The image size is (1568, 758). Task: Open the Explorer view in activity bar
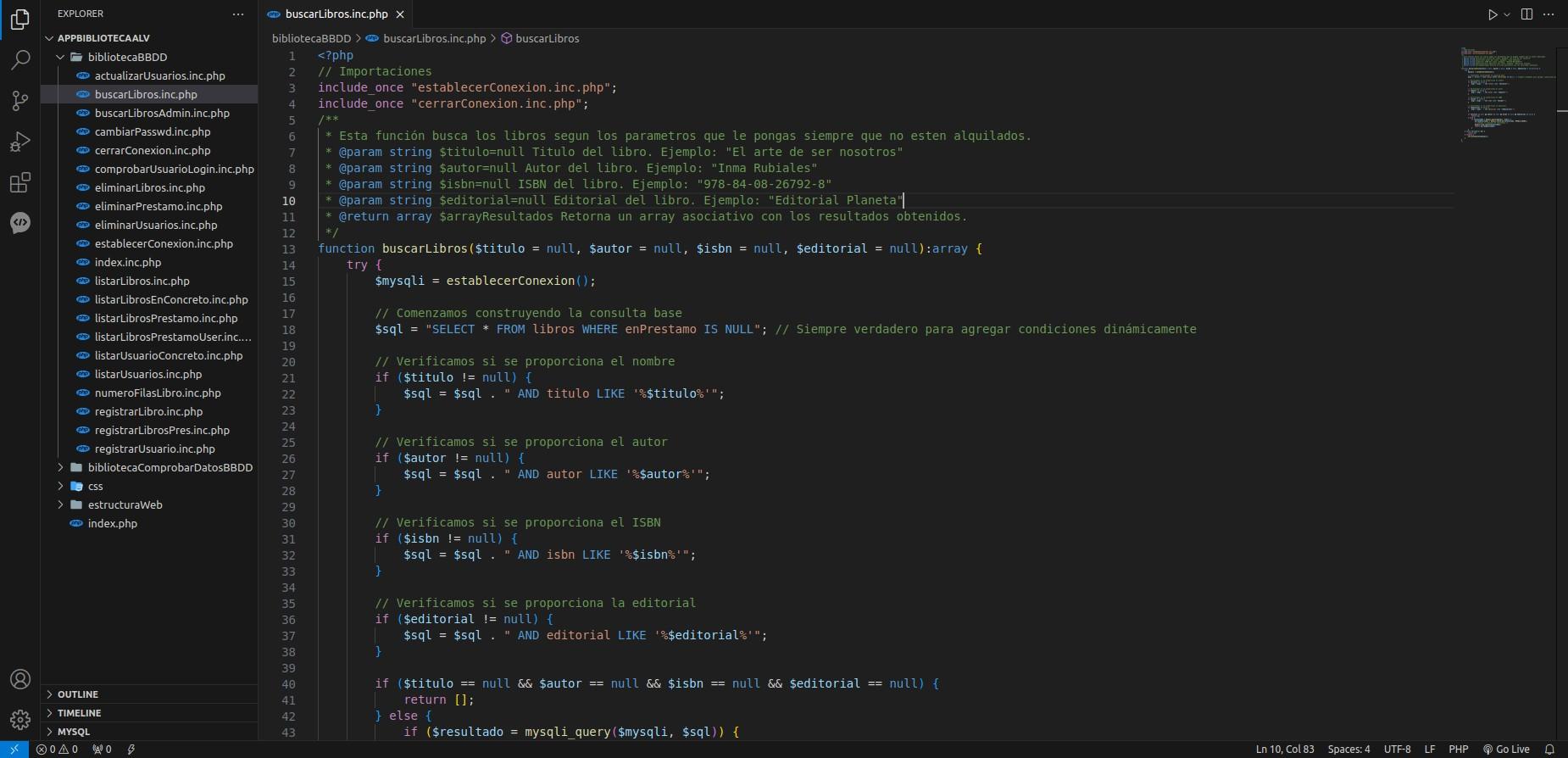[19, 19]
